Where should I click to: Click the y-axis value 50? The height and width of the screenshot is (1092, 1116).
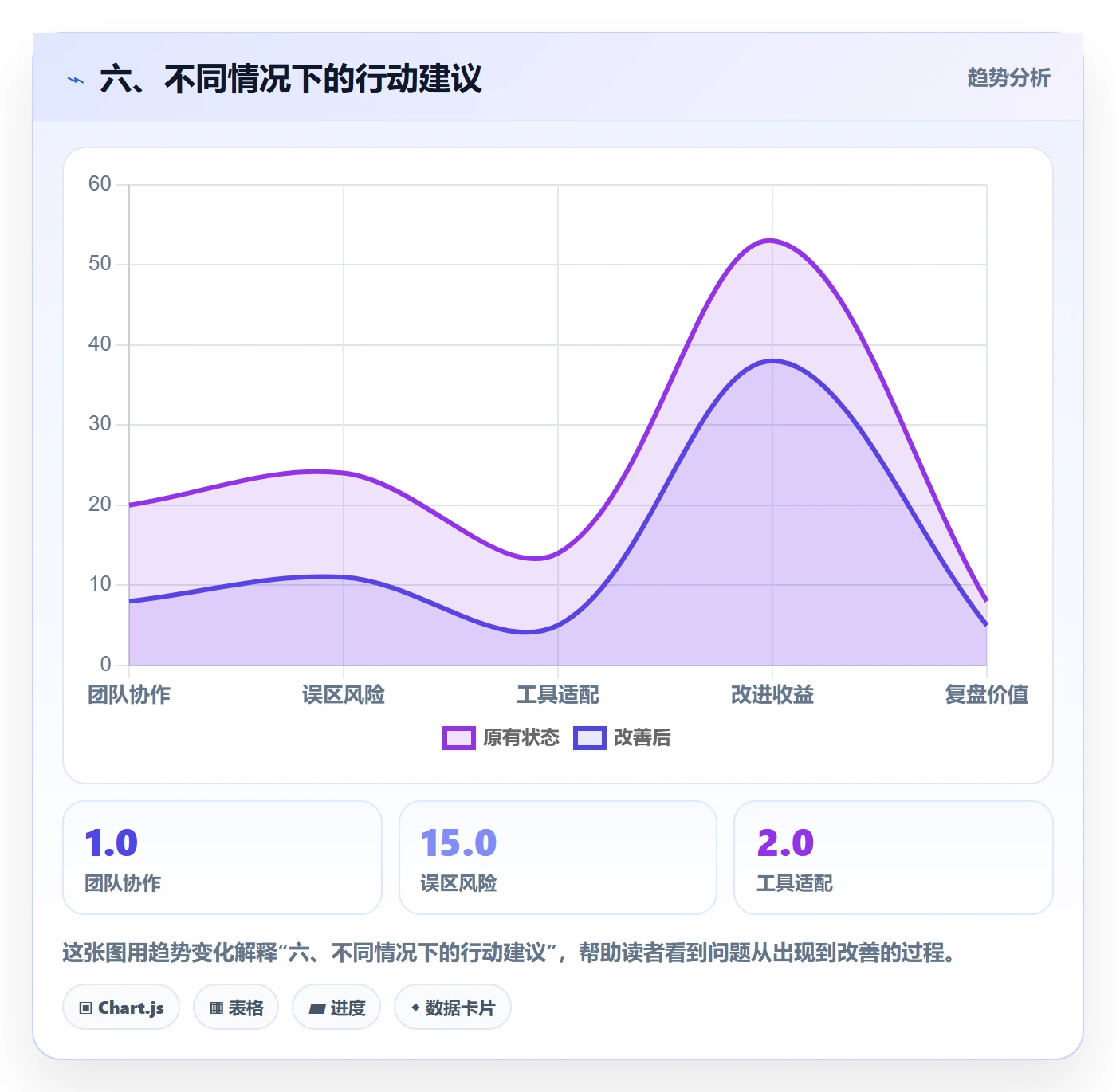tap(100, 264)
